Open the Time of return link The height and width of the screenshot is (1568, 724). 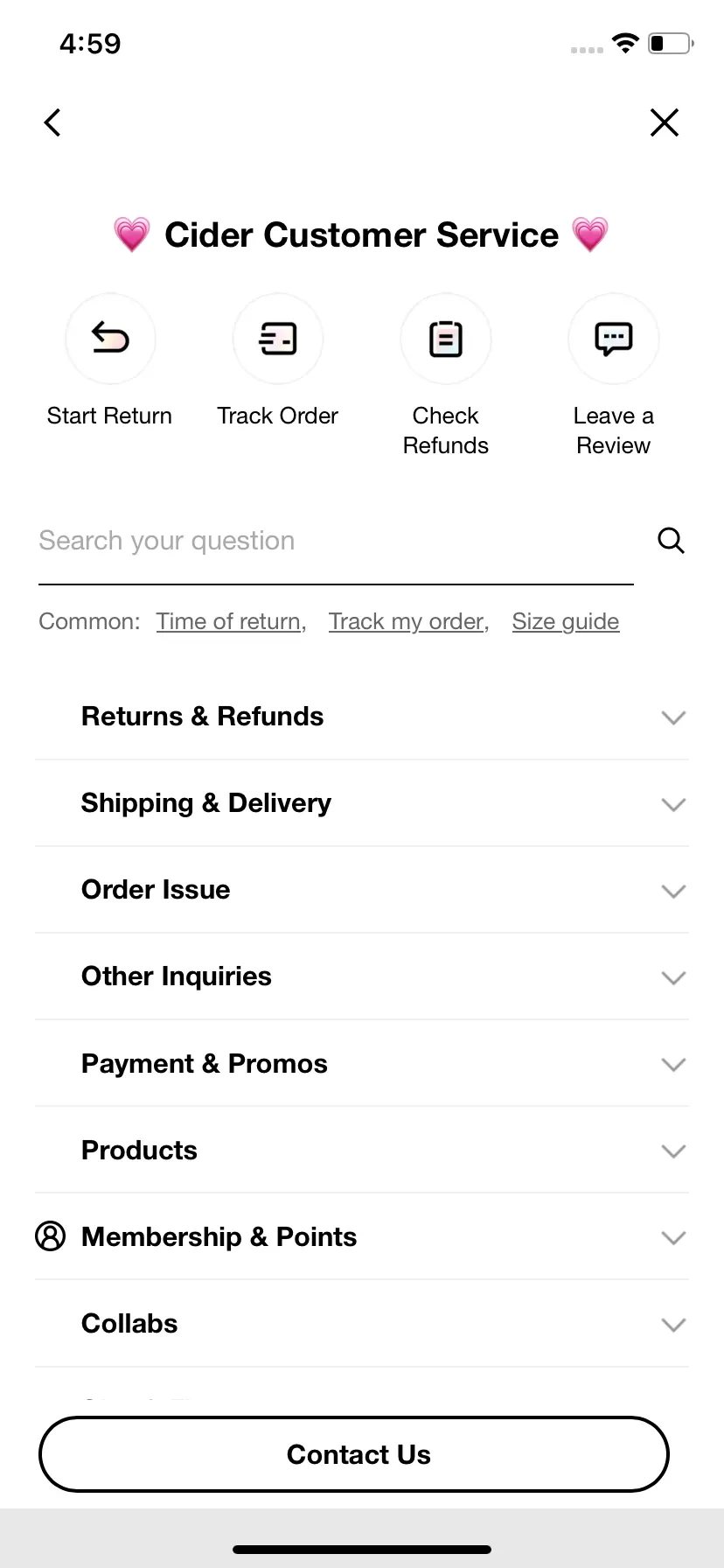click(x=231, y=621)
